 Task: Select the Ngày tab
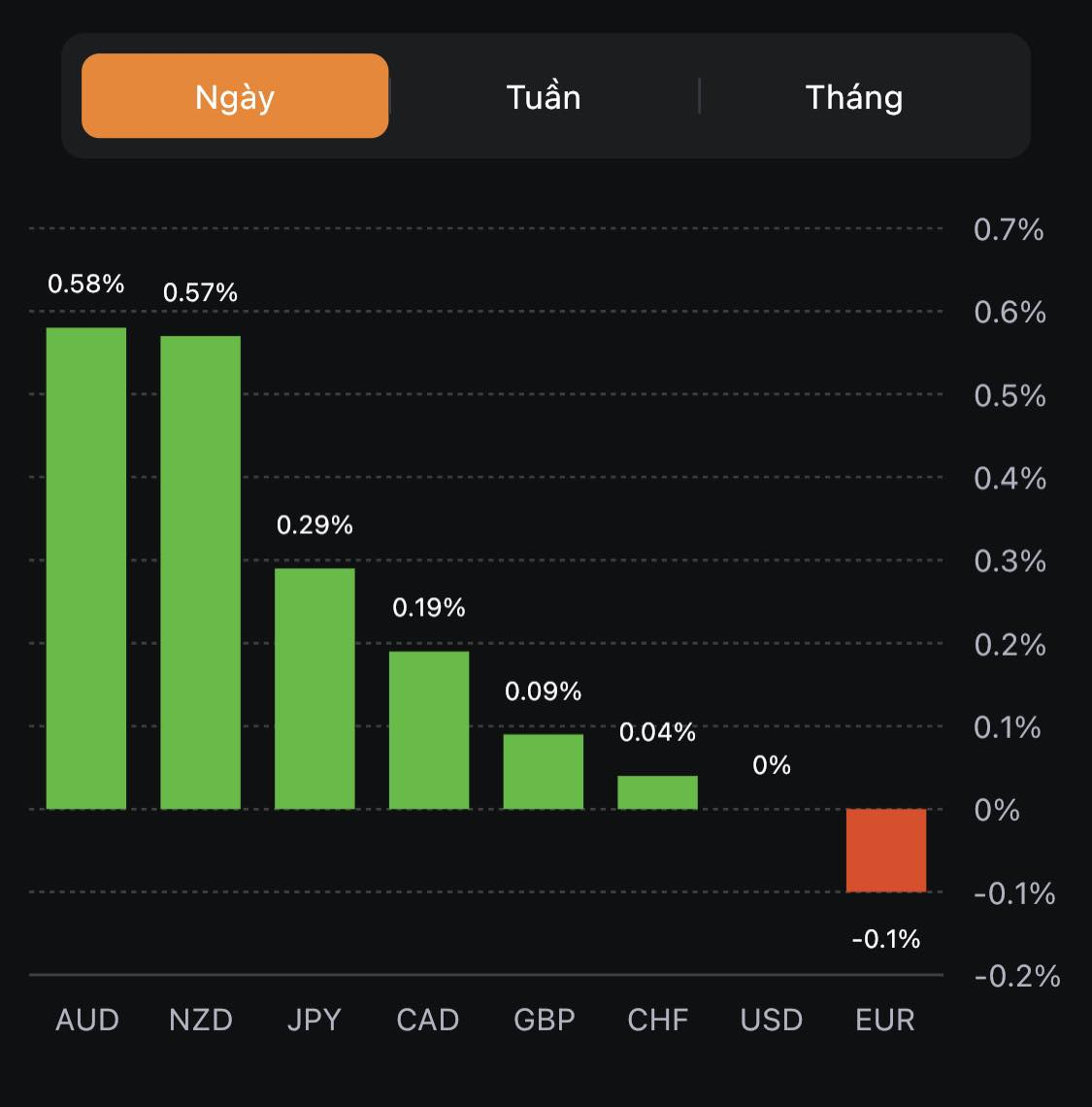[235, 96]
